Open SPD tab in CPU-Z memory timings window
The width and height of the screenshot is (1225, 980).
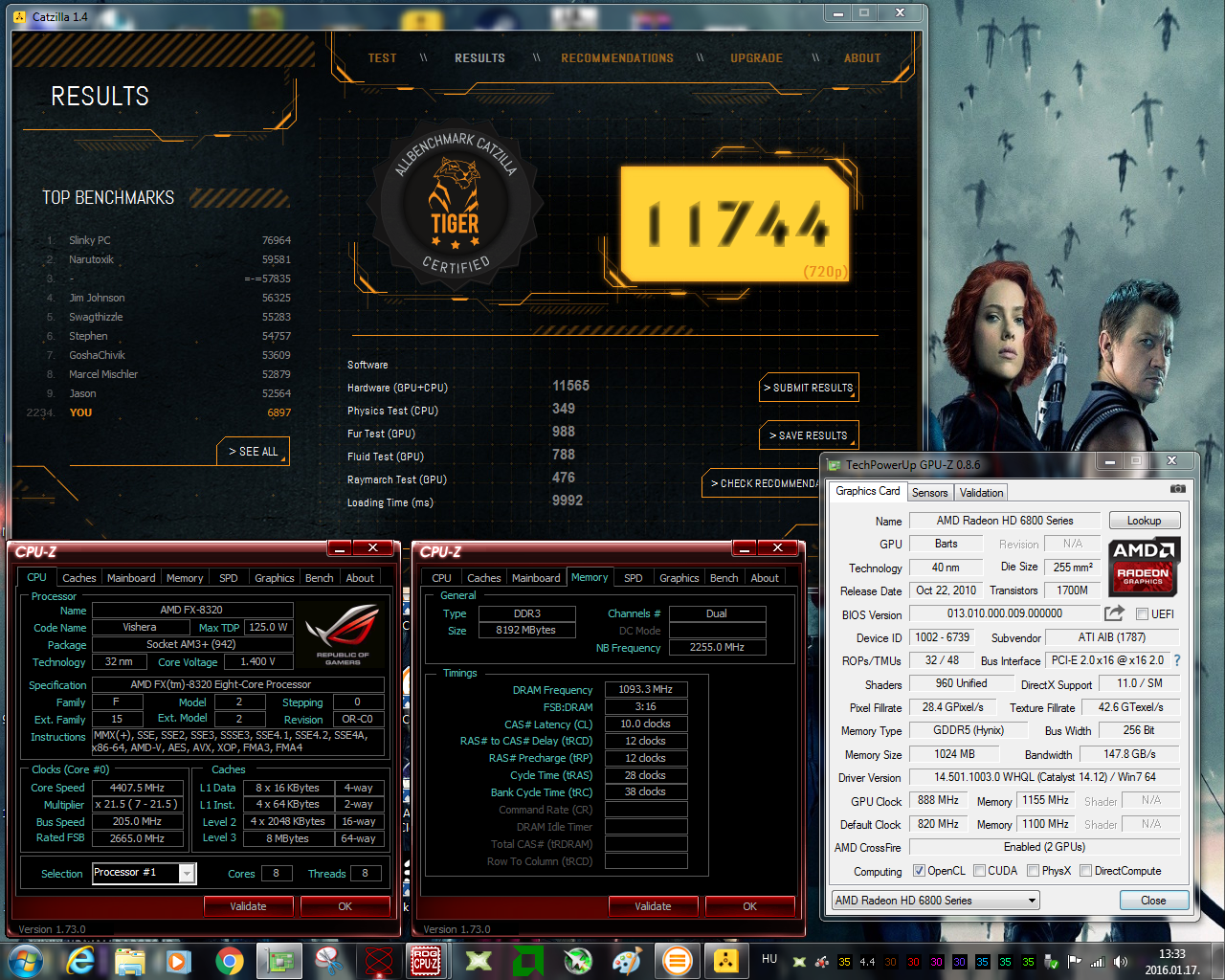pos(634,578)
